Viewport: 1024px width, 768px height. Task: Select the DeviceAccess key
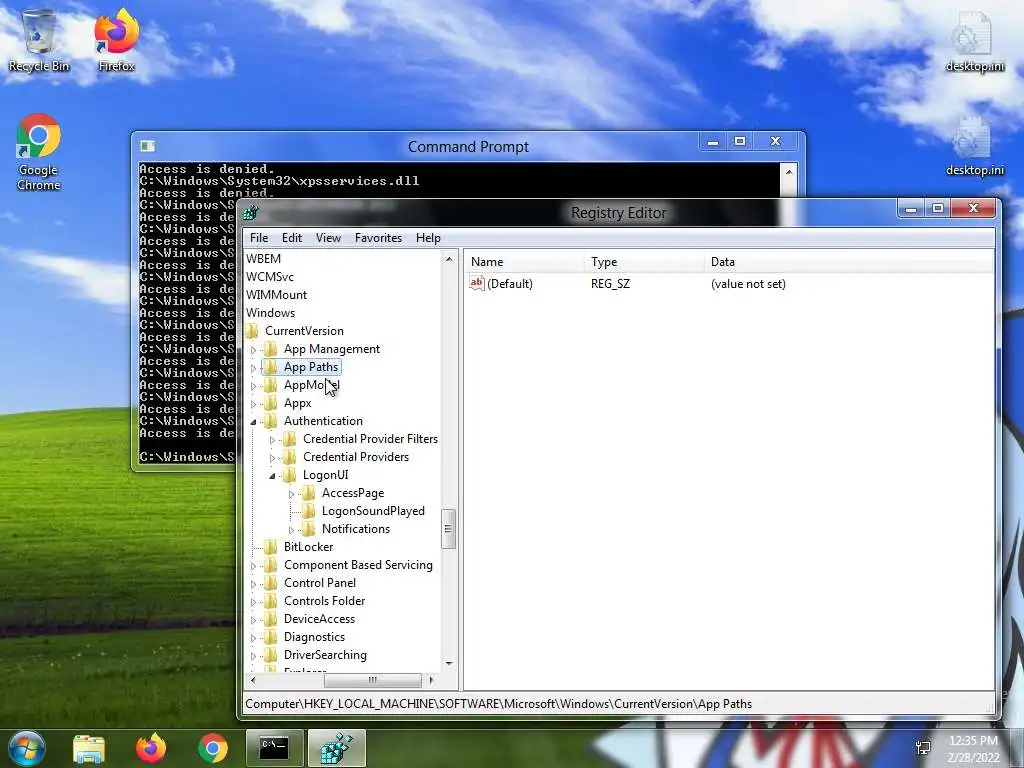click(x=319, y=618)
